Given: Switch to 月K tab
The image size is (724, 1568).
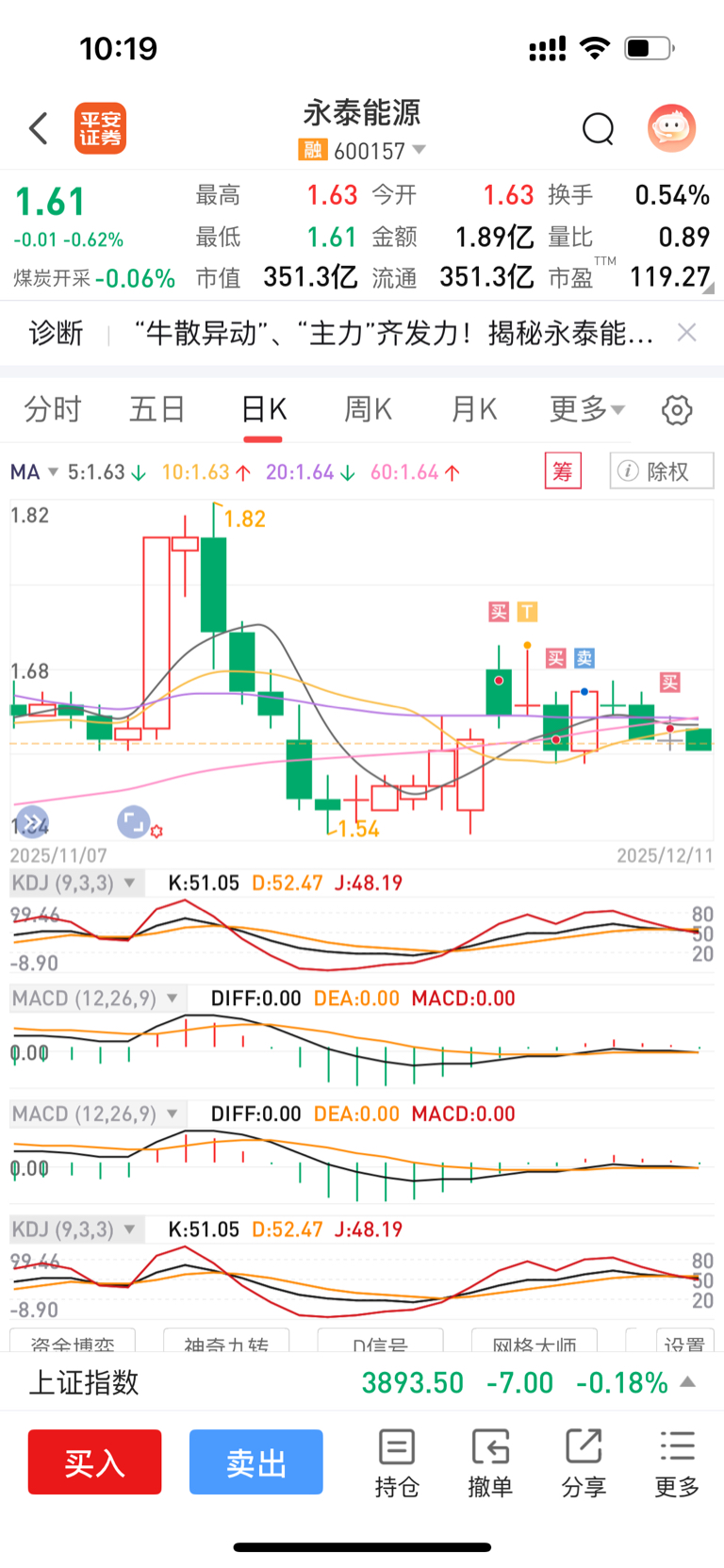Looking at the screenshot, I should coord(473,409).
